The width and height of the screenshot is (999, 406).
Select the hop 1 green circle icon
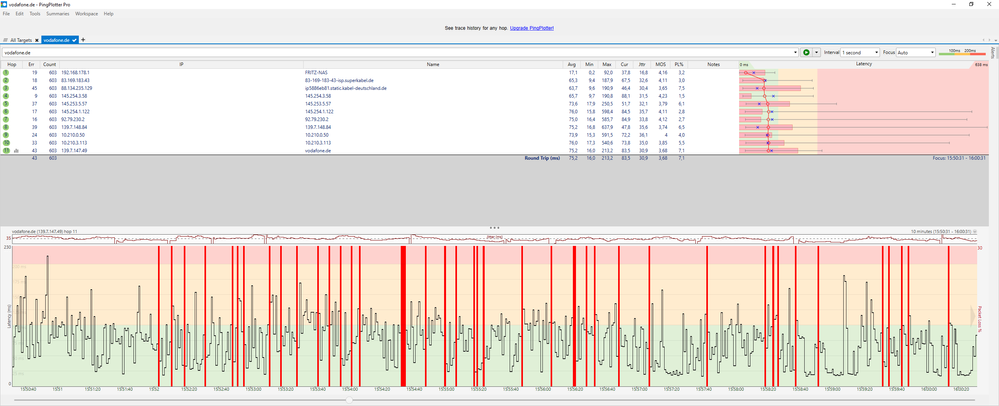tap(6, 73)
